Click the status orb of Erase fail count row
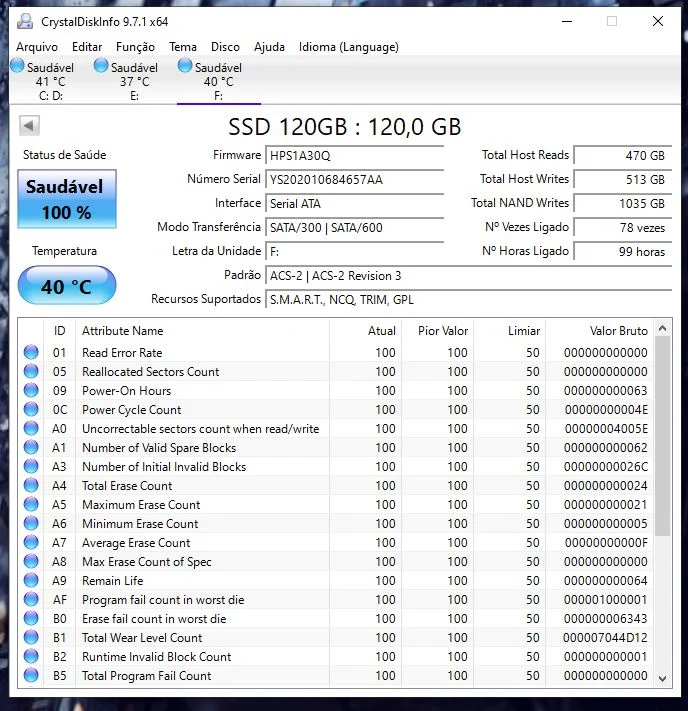688x711 pixels. point(31,618)
